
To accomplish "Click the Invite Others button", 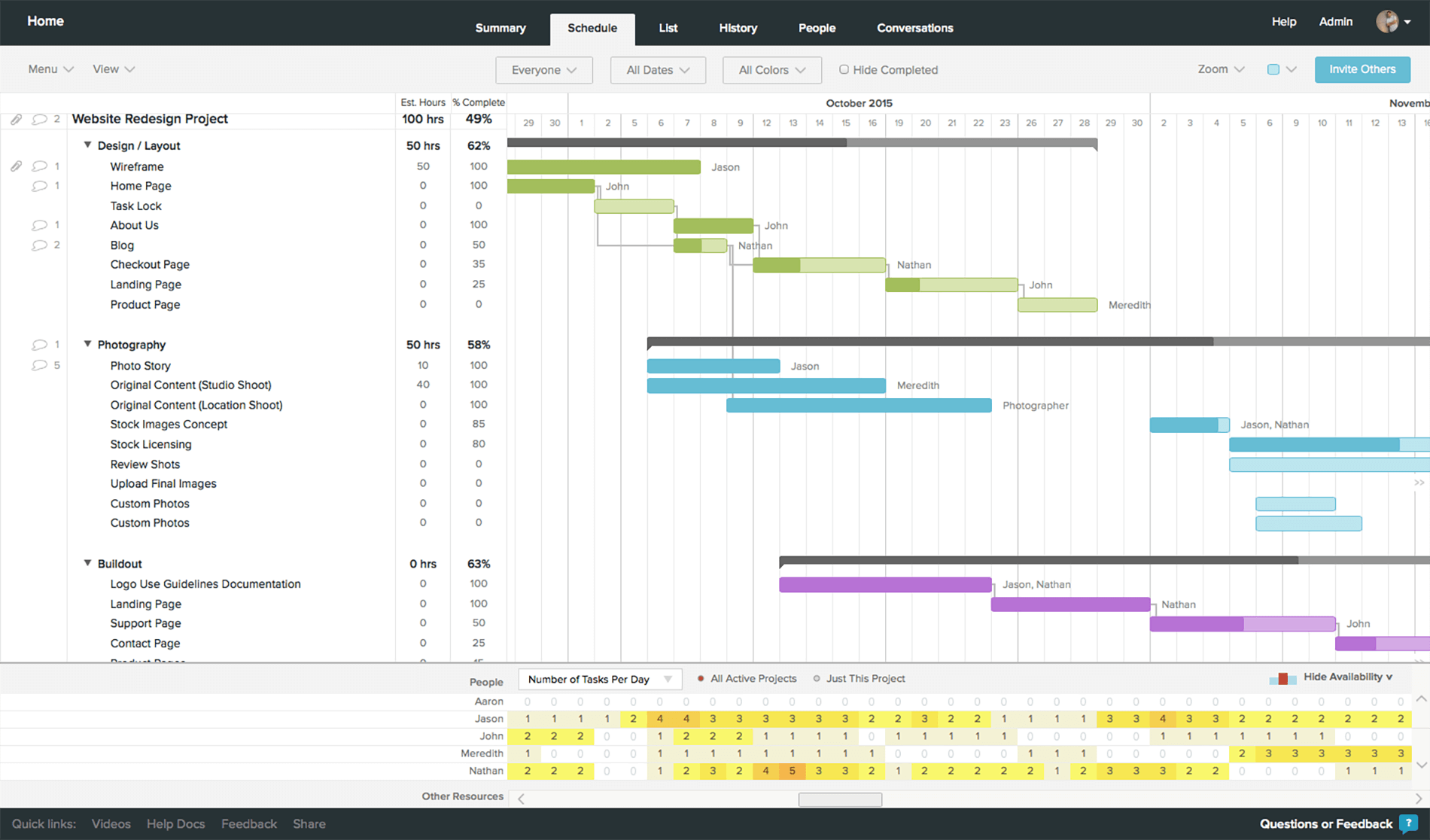I will click(1362, 69).
